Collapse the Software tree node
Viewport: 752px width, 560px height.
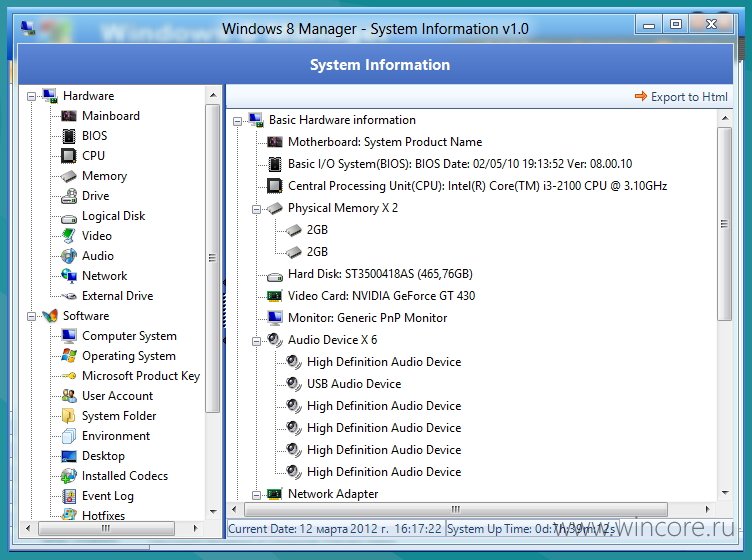point(32,316)
